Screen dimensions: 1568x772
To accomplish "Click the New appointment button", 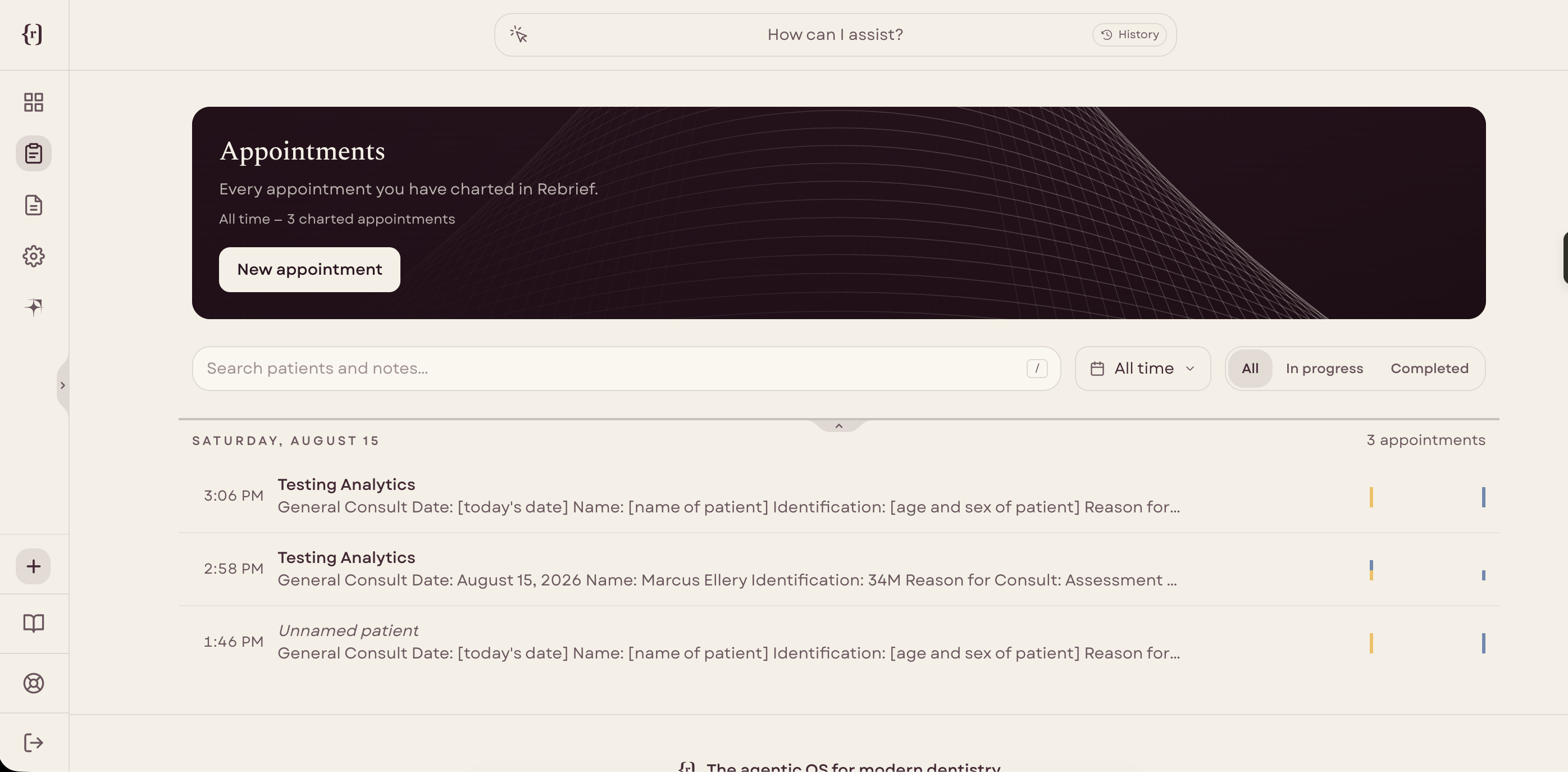I will [x=309, y=270].
